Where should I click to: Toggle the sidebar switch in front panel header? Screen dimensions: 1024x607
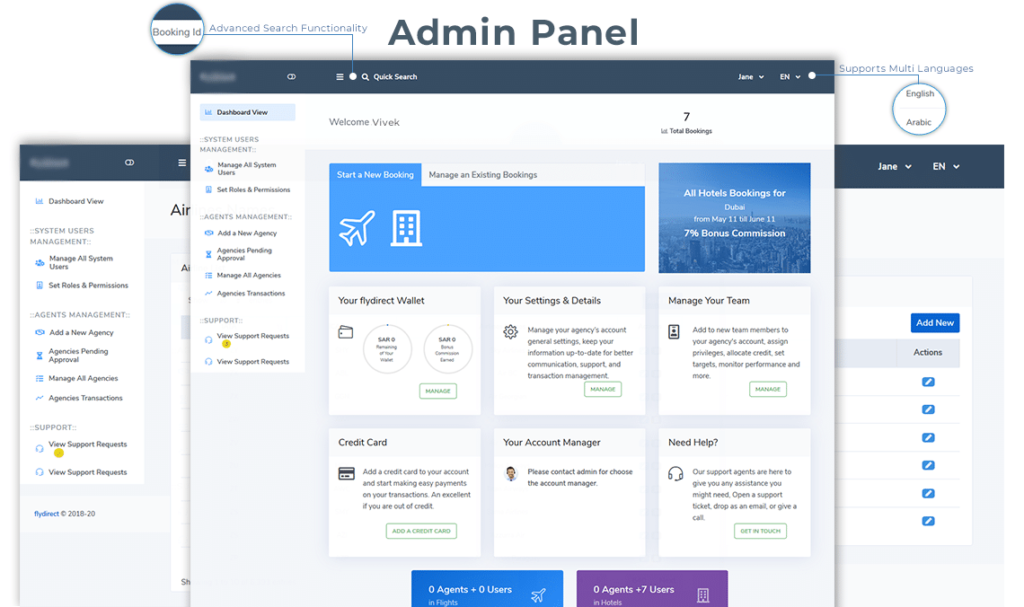coord(291,77)
